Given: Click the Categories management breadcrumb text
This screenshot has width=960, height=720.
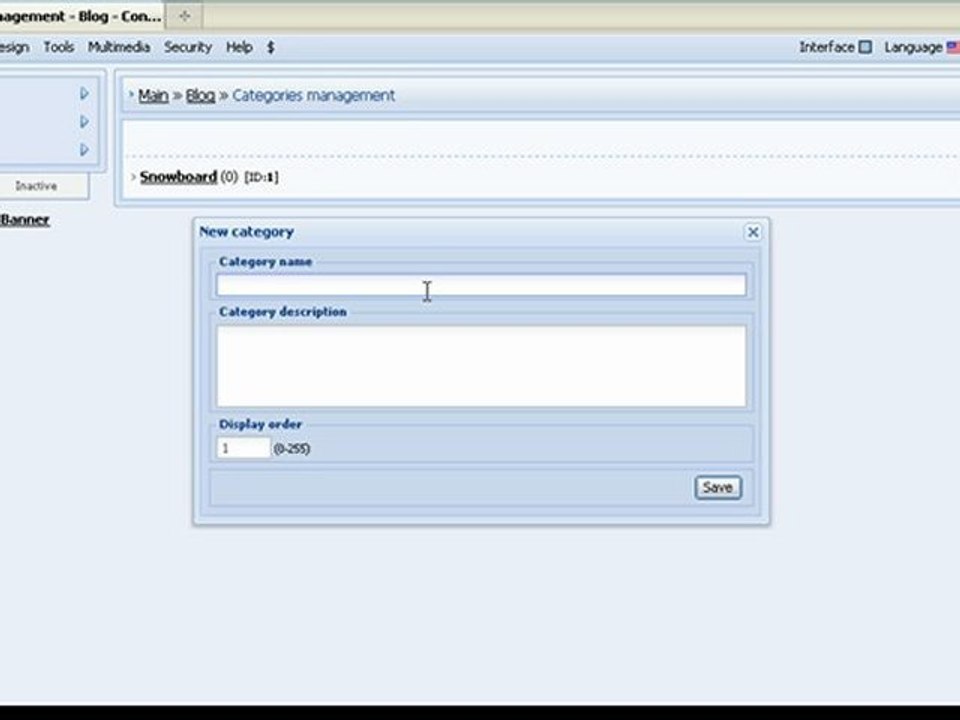Looking at the screenshot, I should click(x=313, y=96).
